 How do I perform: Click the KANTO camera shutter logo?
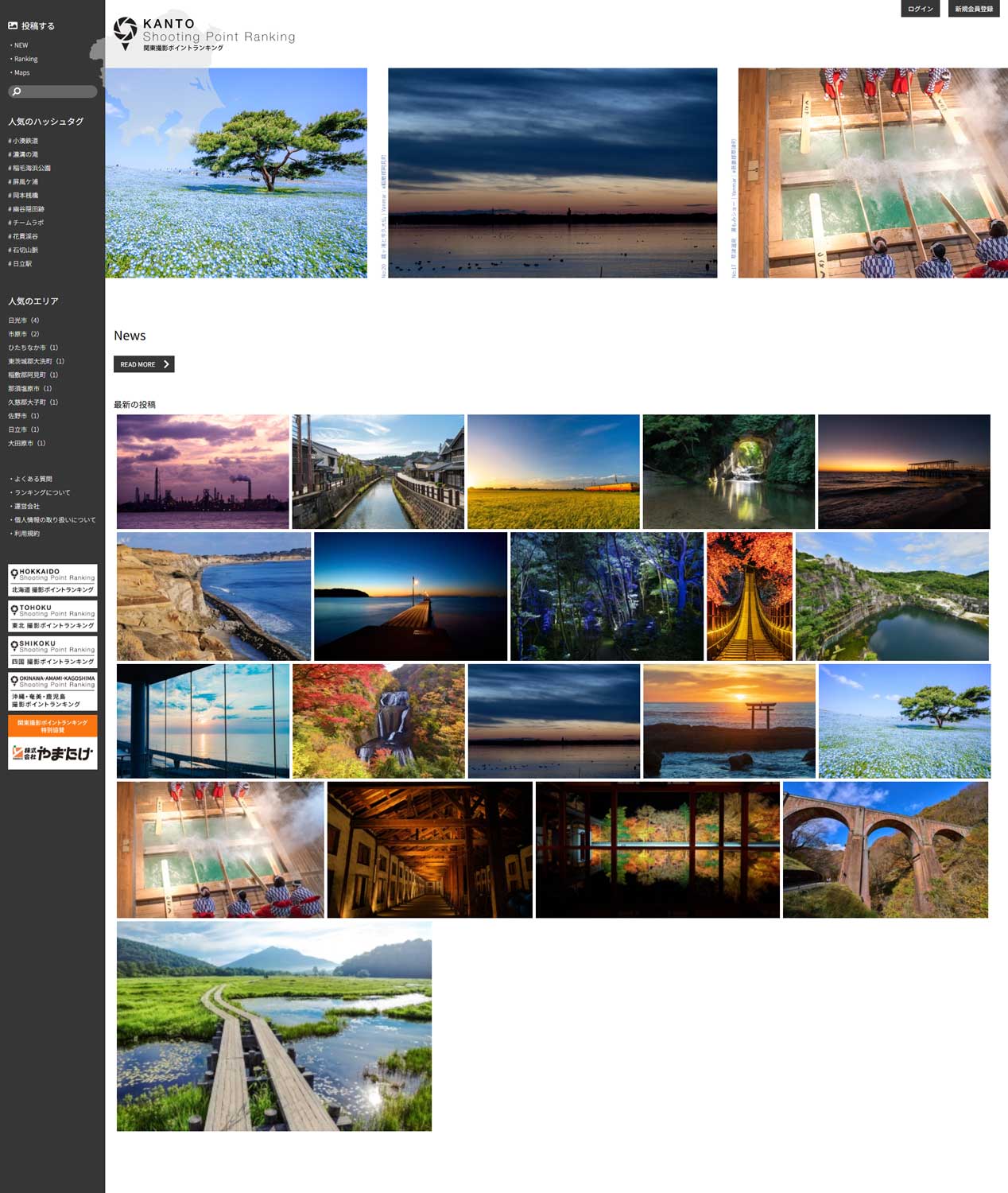pyautogui.click(x=126, y=32)
